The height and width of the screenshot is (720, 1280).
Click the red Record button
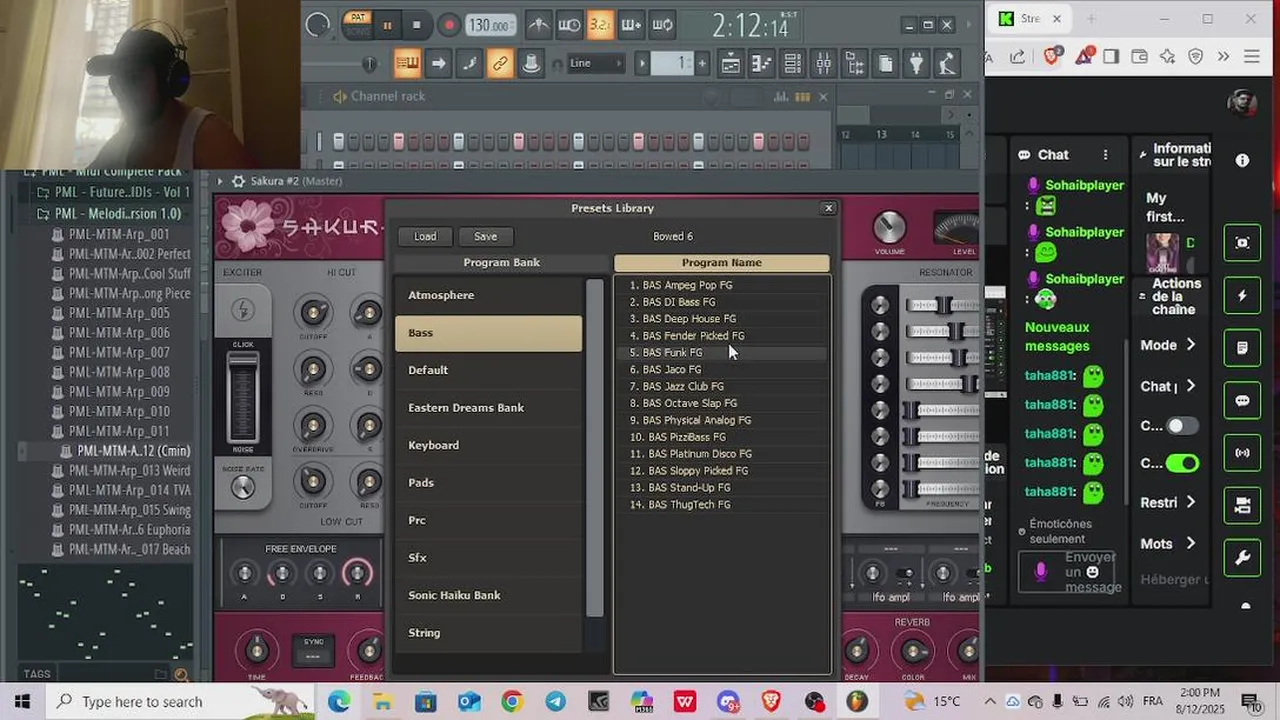click(x=449, y=25)
